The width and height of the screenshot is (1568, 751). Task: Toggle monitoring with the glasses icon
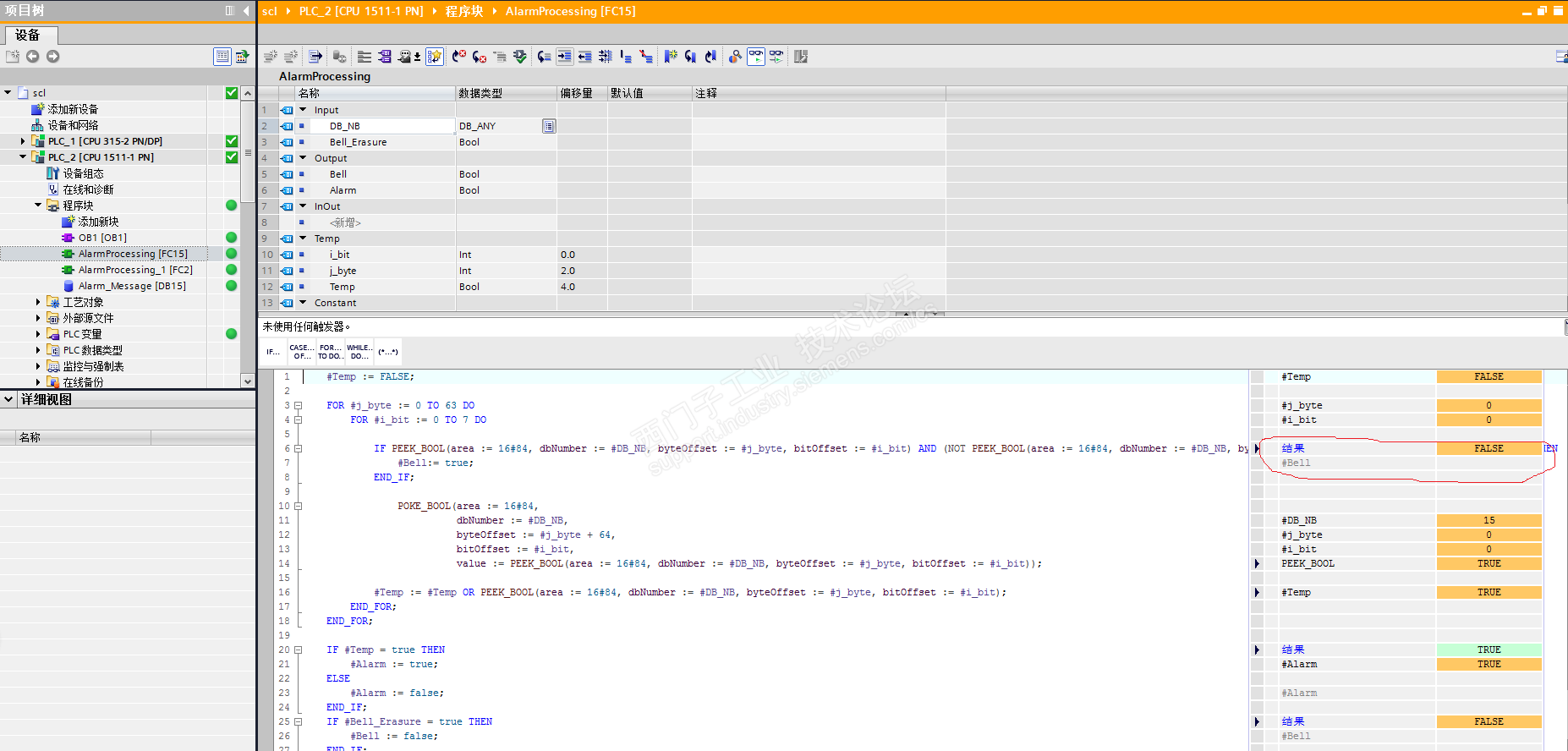click(x=755, y=57)
